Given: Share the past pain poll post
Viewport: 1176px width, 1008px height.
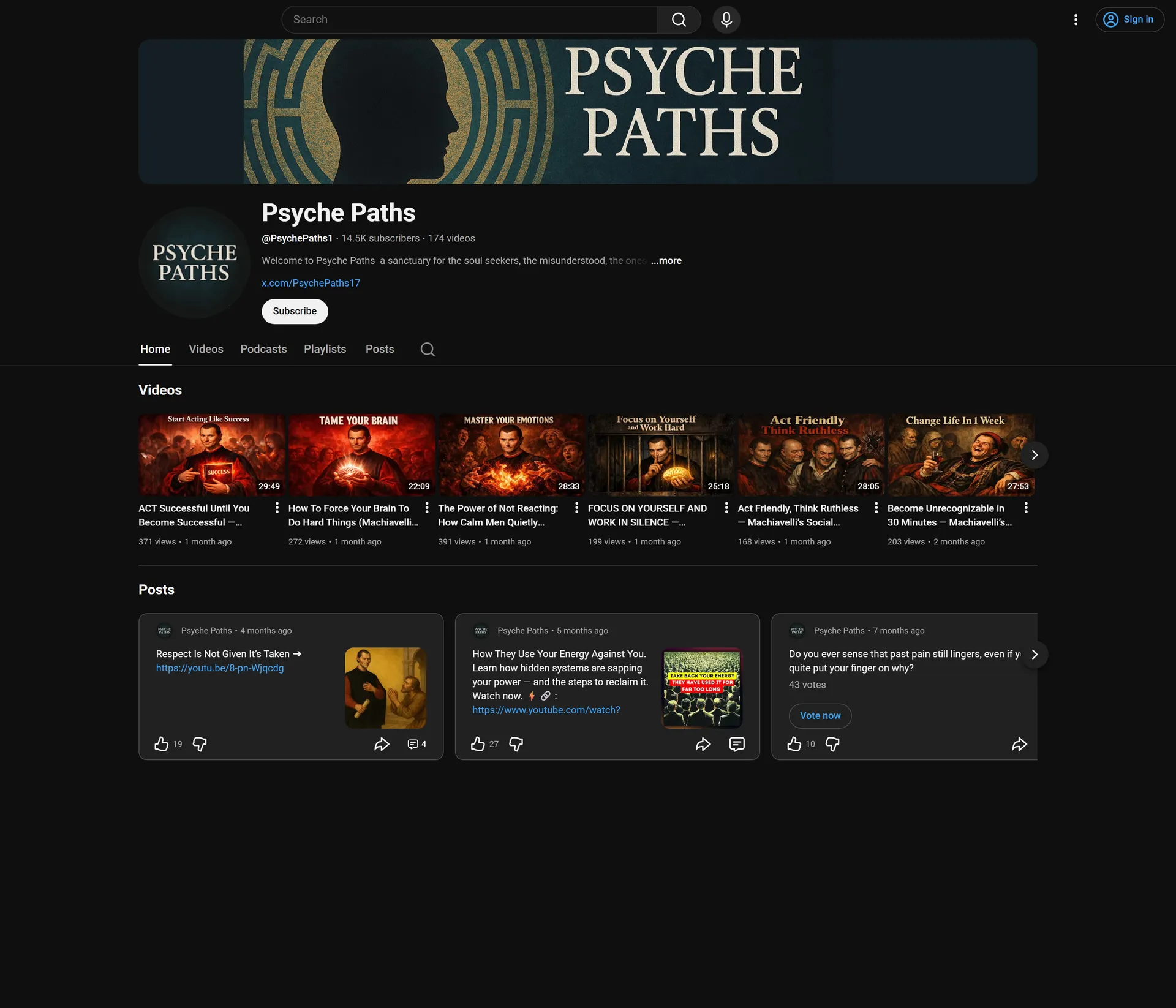Looking at the screenshot, I should coord(1019,744).
